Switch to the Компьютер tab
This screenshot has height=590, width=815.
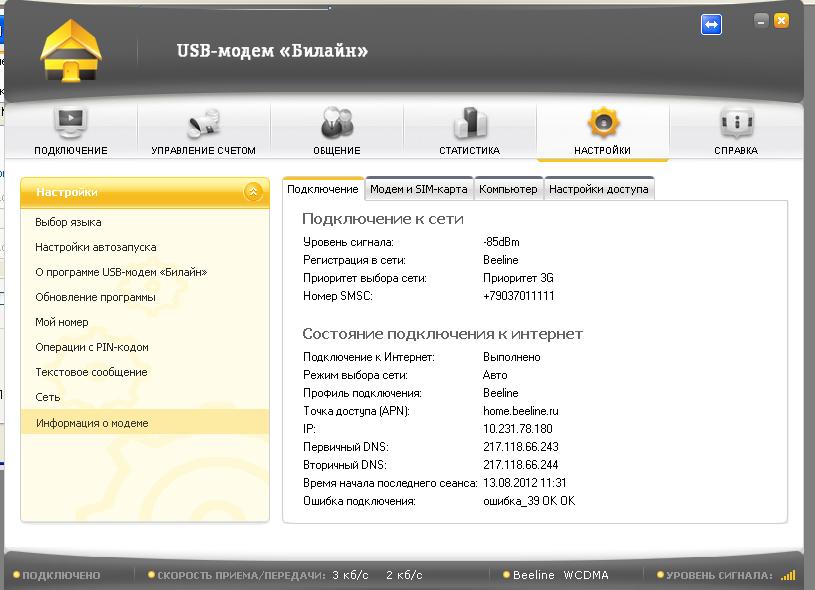click(508, 189)
